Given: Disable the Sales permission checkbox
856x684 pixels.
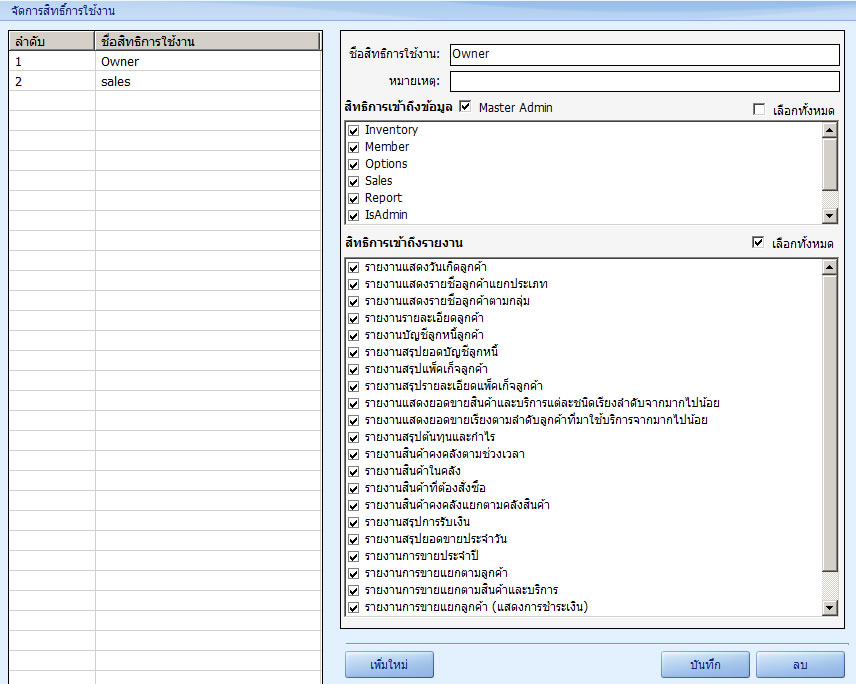Looking at the screenshot, I should [353, 182].
